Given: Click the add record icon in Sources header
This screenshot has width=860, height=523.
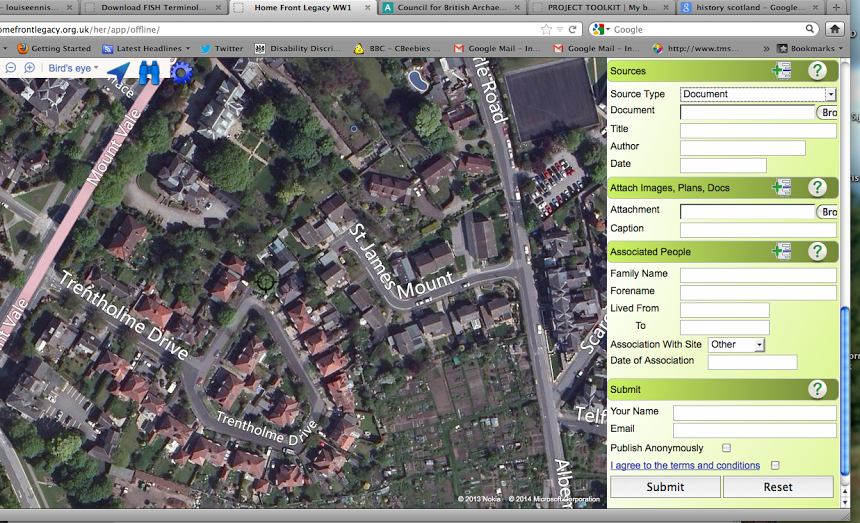Looking at the screenshot, I should (781, 71).
